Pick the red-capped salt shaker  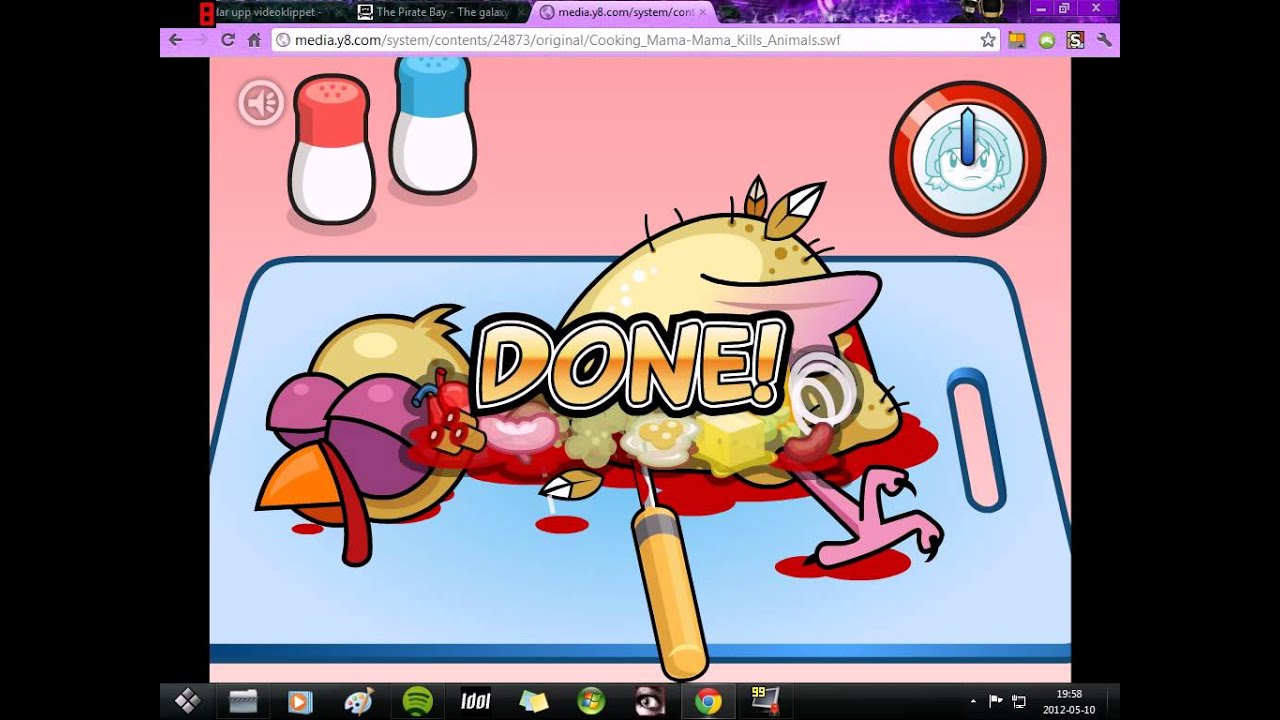click(332, 149)
